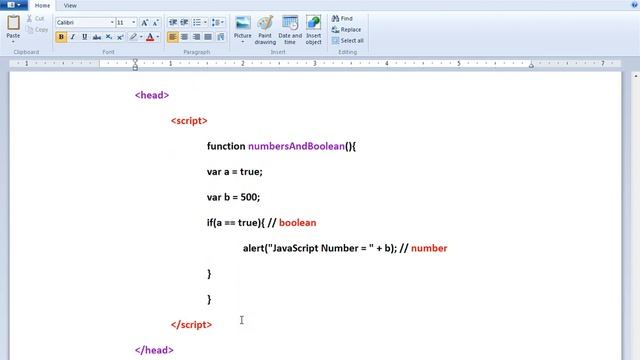The width and height of the screenshot is (640, 360).
Task: Insert a Paint drawing
Action: (265, 30)
